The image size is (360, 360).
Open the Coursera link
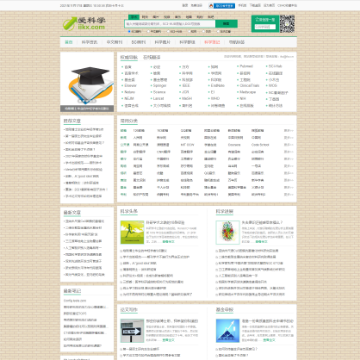point(234,145)
